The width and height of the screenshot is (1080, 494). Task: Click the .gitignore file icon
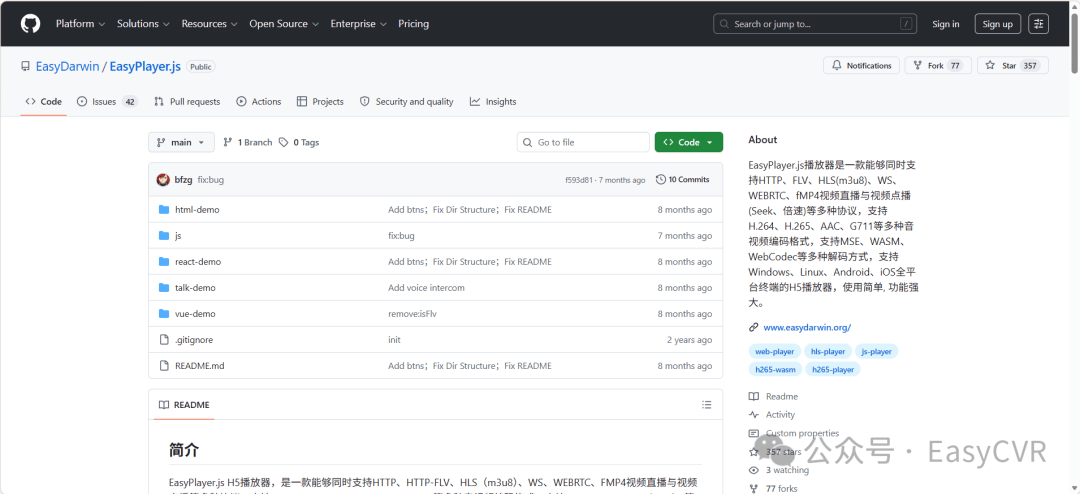click(x=164, y=340)
